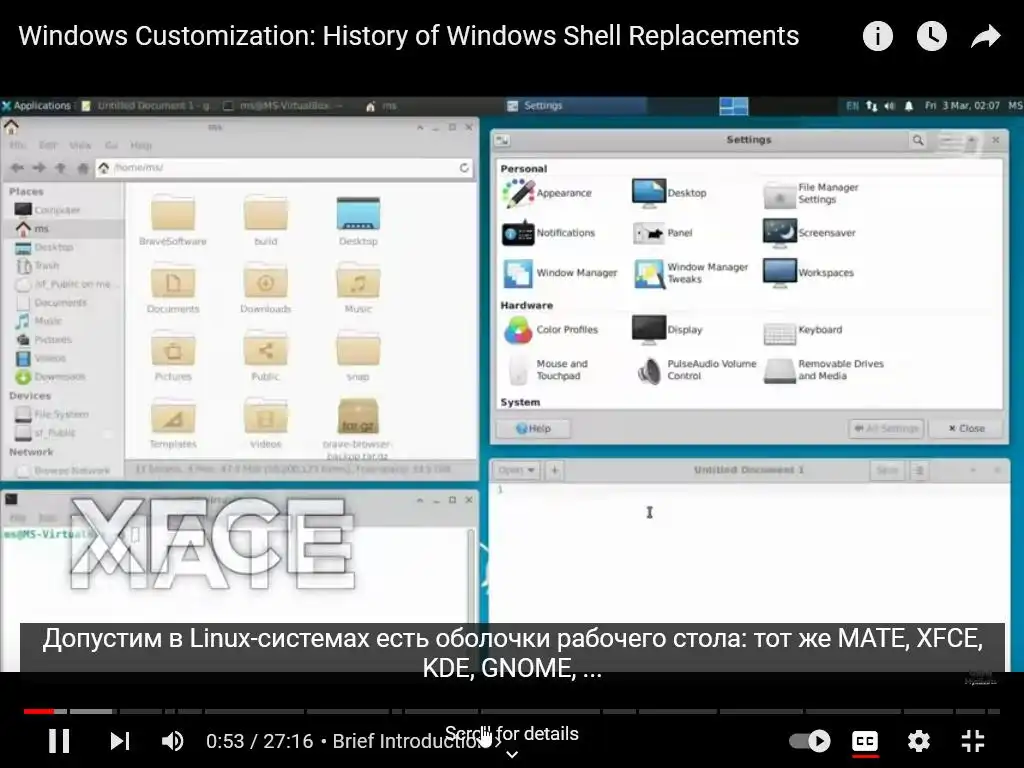Open Panel settings
The height and width of the screenshot is (768, 1024).
pos(662,233)
